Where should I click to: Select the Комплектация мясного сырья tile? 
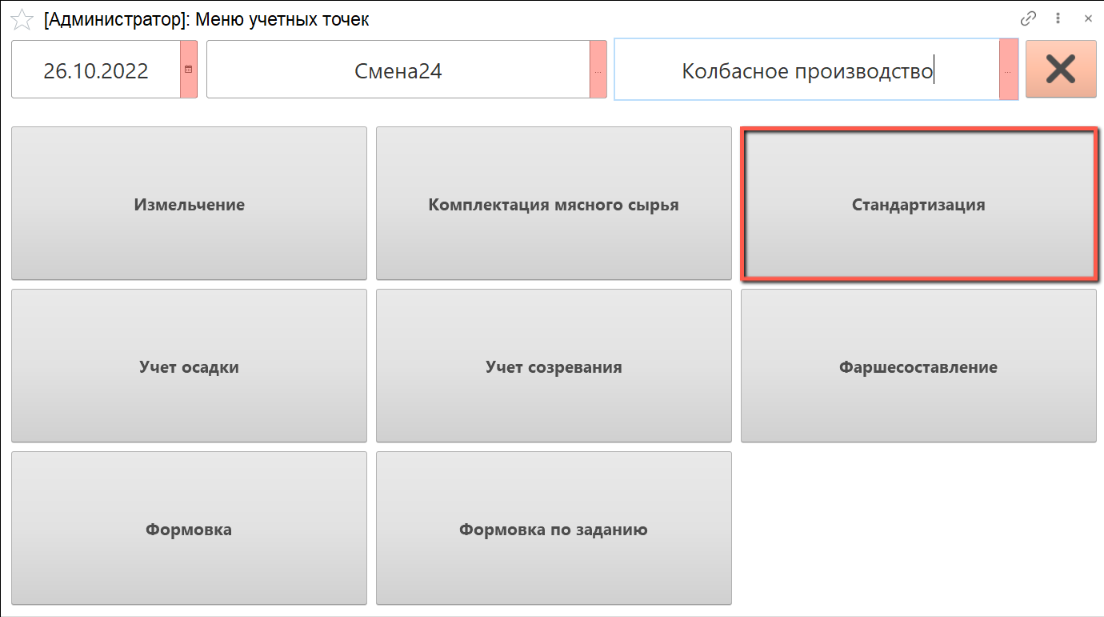click(553, 204)
